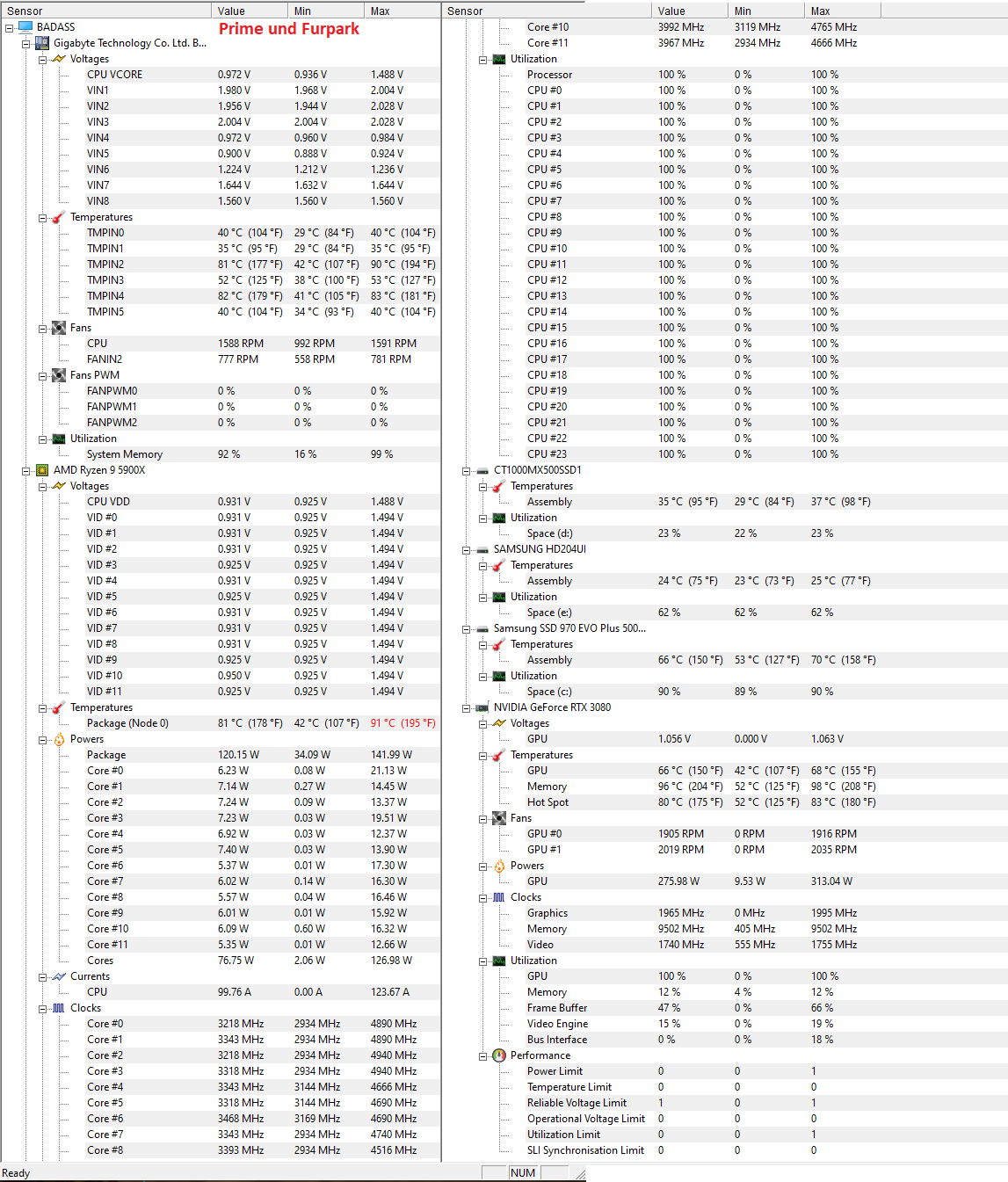
Task: Click the Min column header in left pane
Action: 326,11
